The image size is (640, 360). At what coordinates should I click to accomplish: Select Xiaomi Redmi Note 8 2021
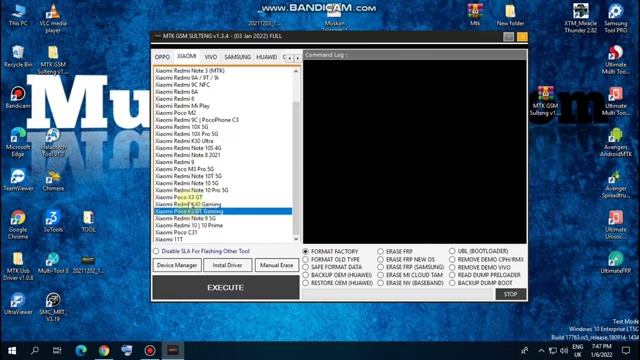(x=223, y=155)
